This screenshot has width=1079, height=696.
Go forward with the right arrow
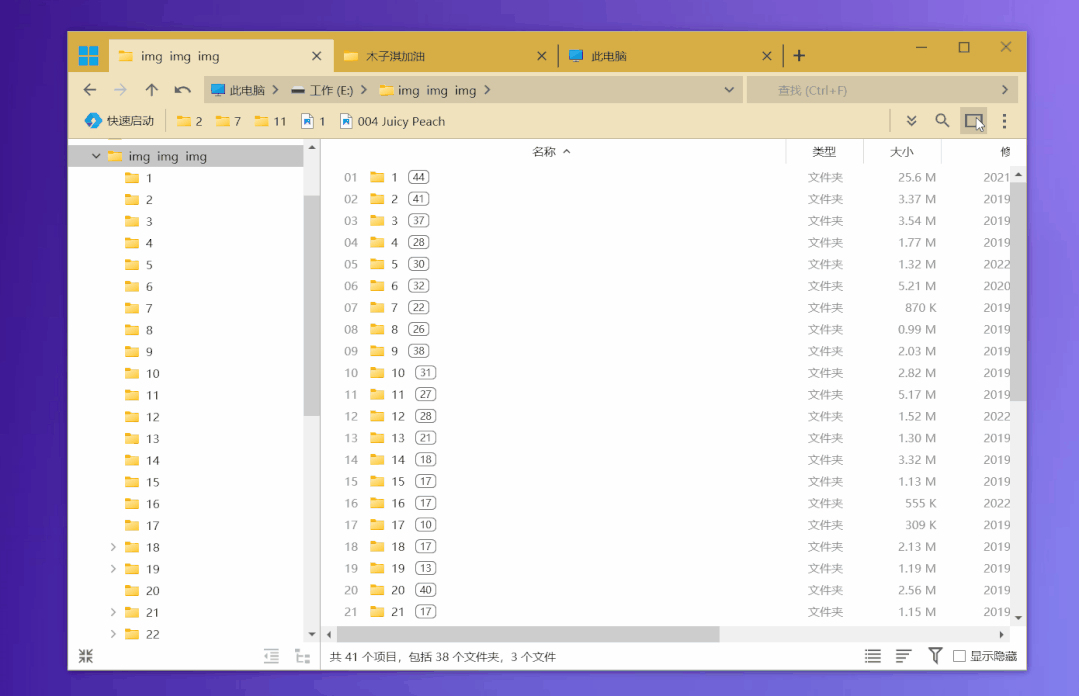[120, 90]
